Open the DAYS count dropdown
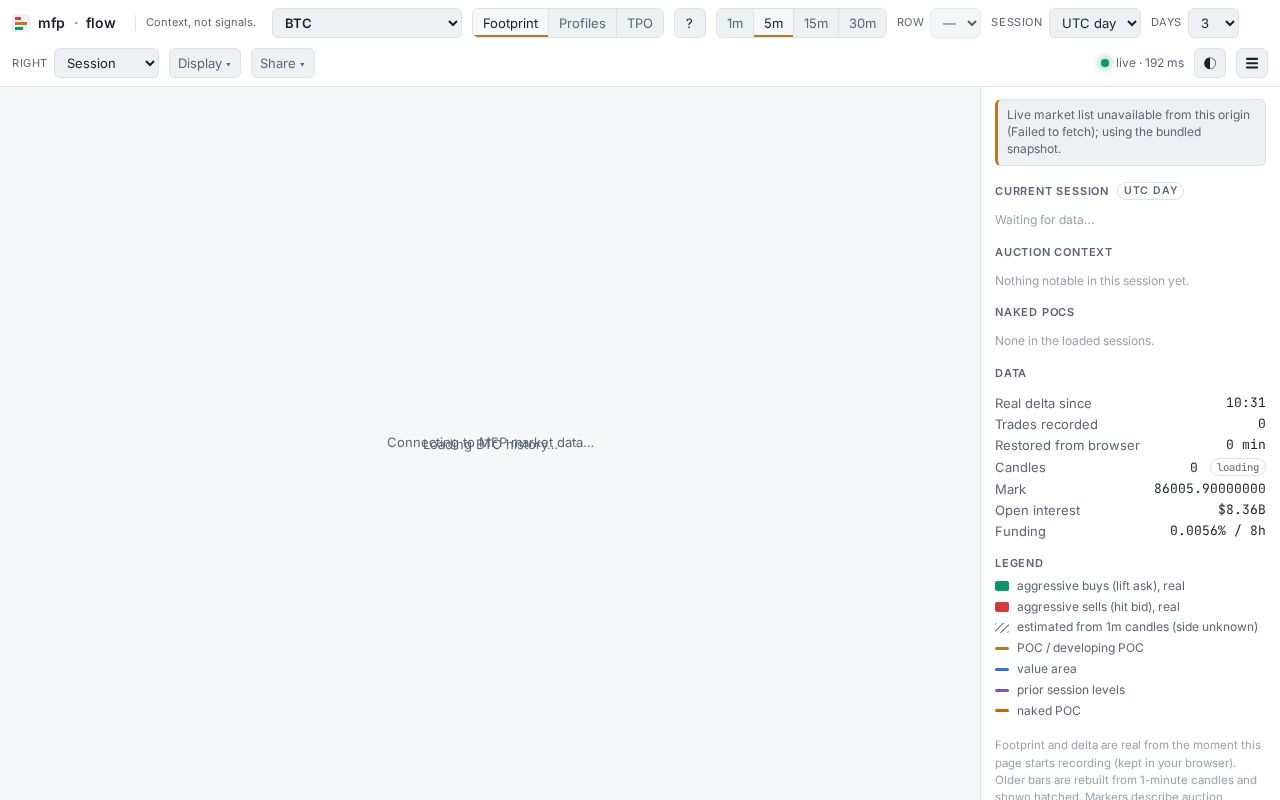This screenshot has height=800, width=1280. click(1213, 23)
